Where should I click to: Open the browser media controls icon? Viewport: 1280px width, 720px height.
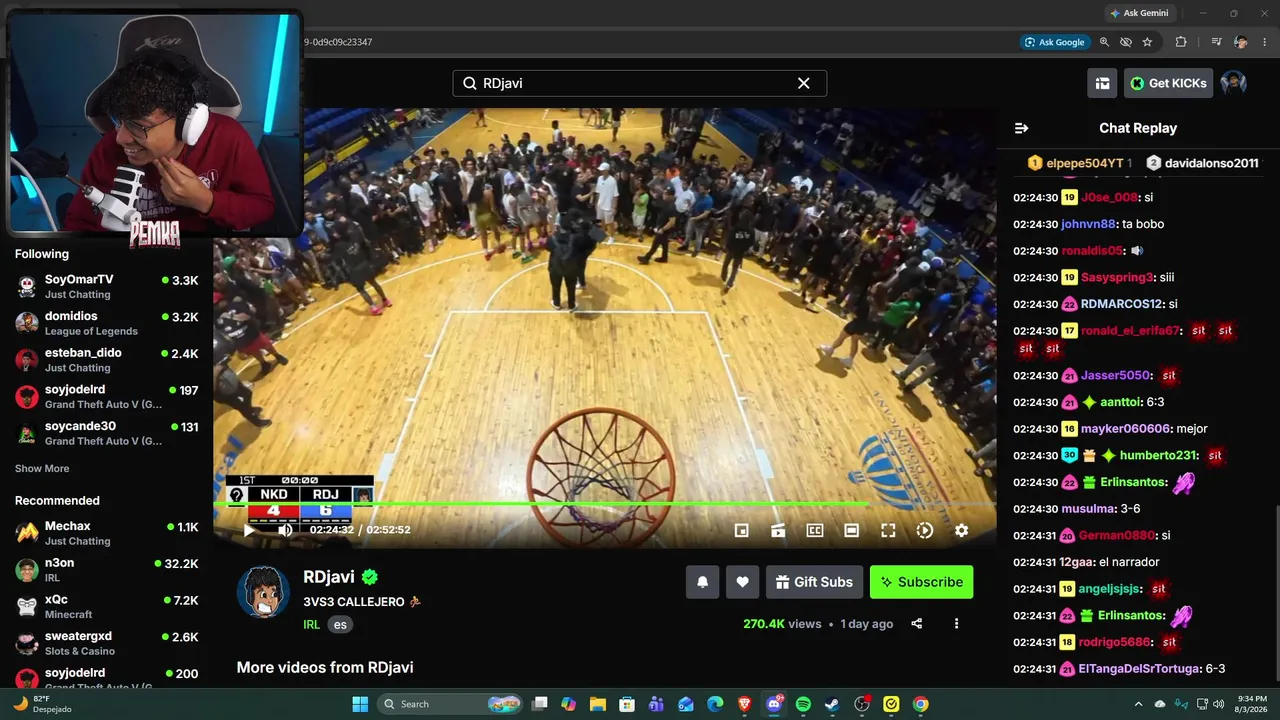(1216, 42)
